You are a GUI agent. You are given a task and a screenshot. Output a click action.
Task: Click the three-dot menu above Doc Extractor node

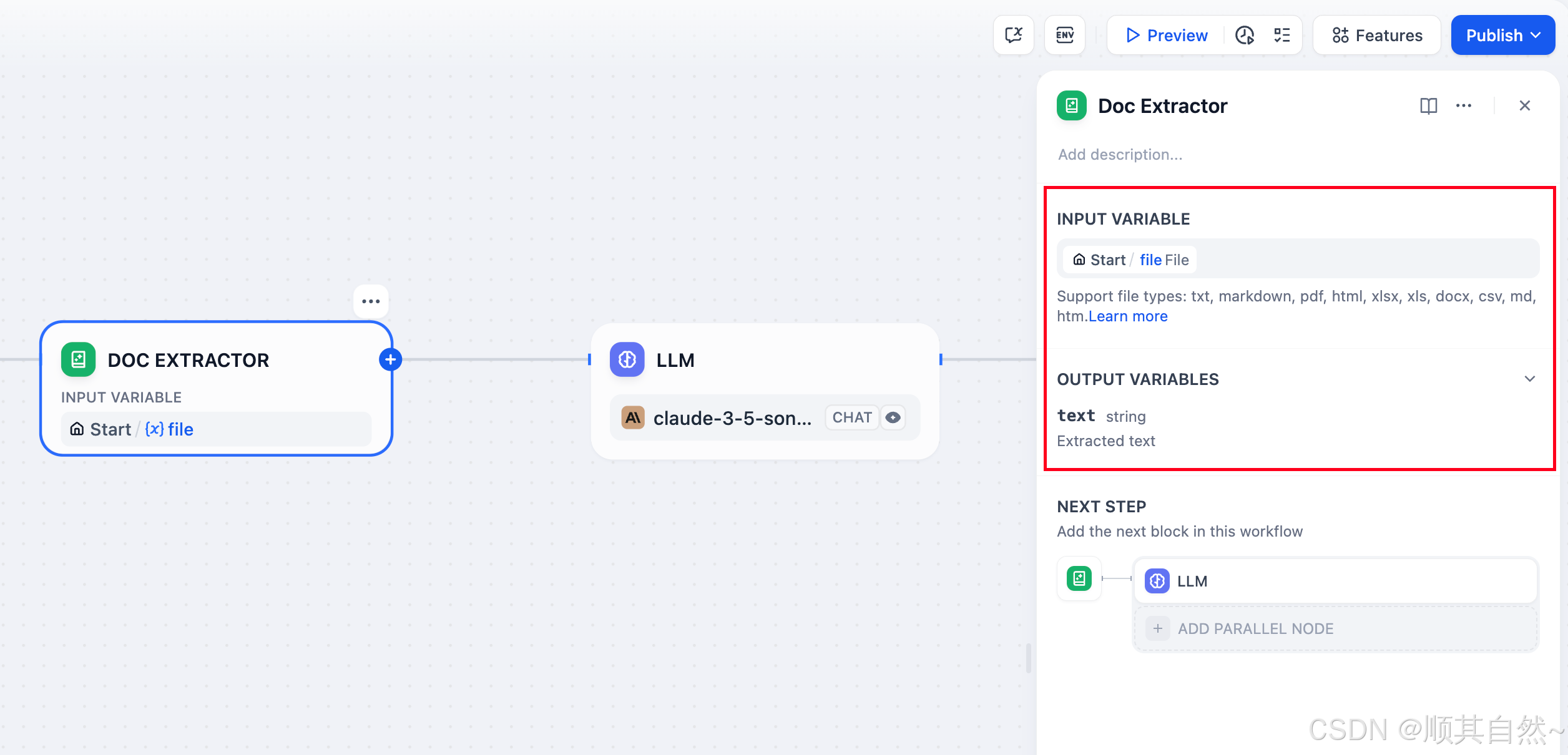tap(371, 301)
